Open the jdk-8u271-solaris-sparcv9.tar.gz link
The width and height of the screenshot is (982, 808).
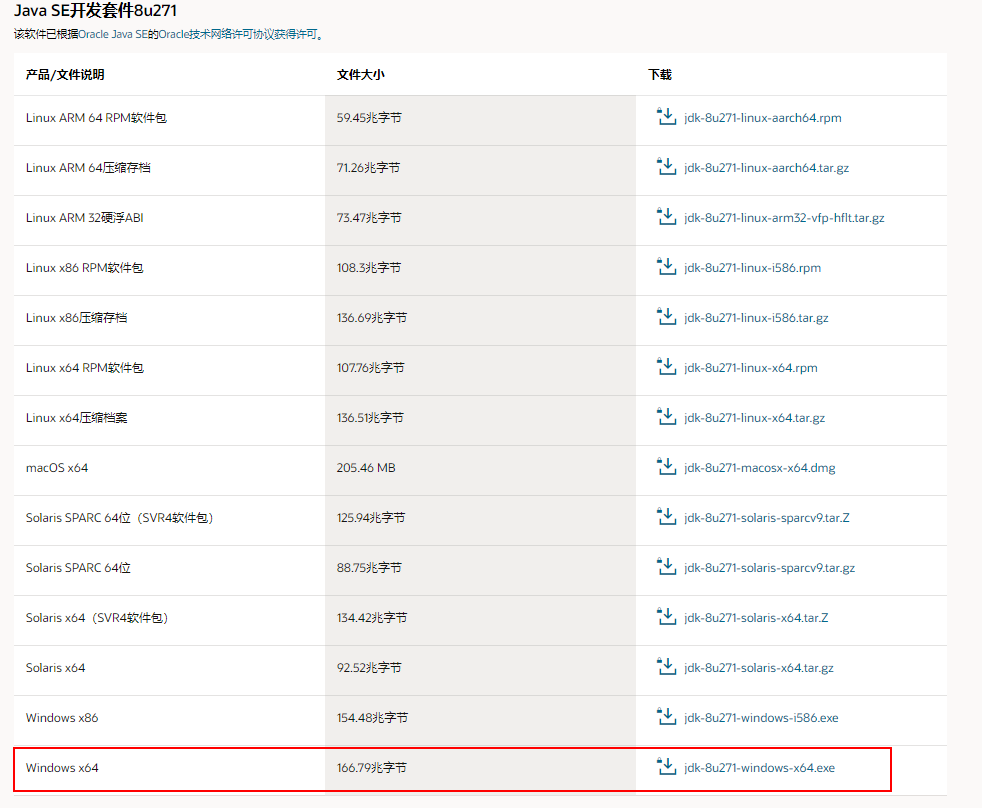[770, 568]
